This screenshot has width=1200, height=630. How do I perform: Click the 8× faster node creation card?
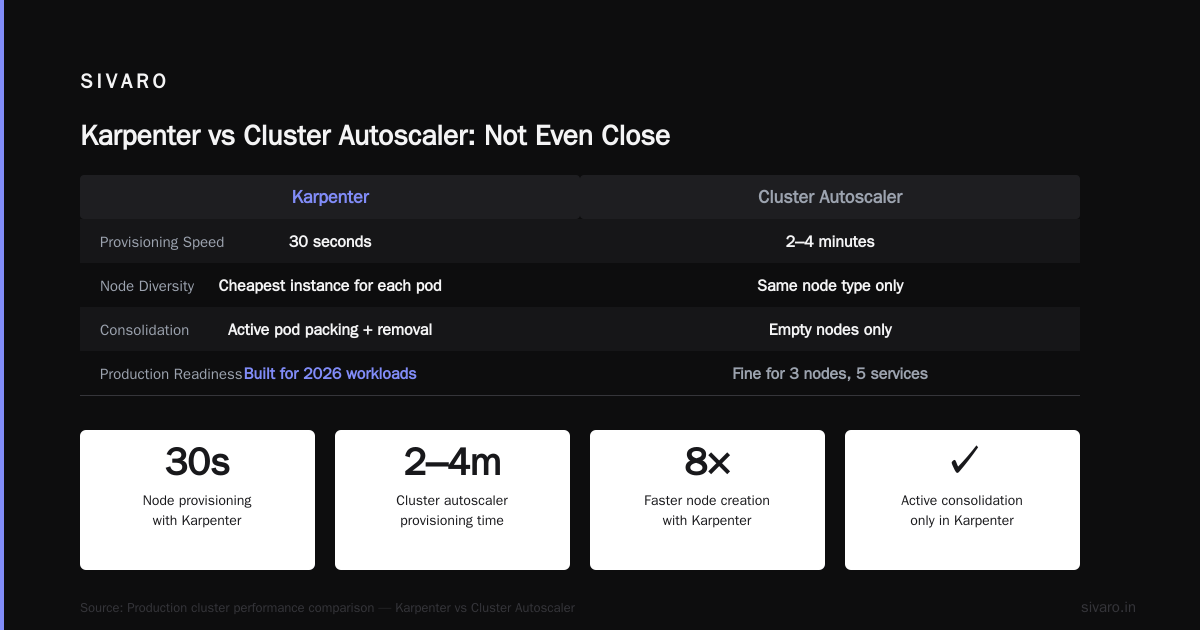(x=707, y=500)
